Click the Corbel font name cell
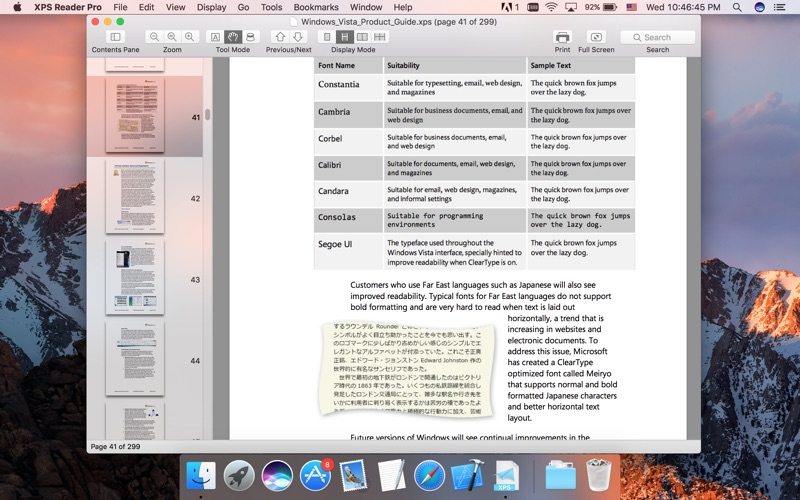Image resolution: width=800 pixels, height=500 pixels. click(348, 141)
